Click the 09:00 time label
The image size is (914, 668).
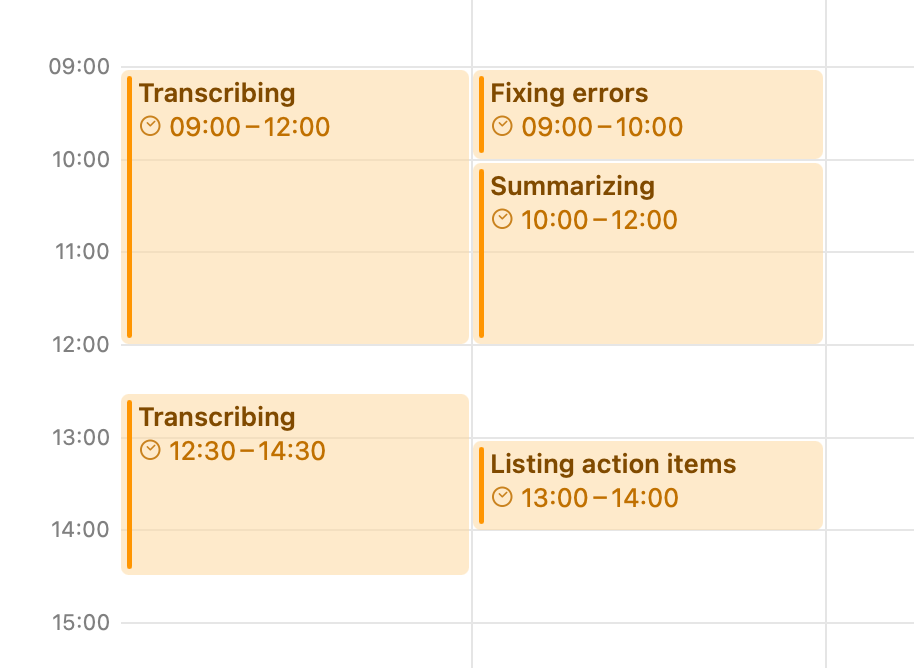pyautogui.click(x=79, y=66)
